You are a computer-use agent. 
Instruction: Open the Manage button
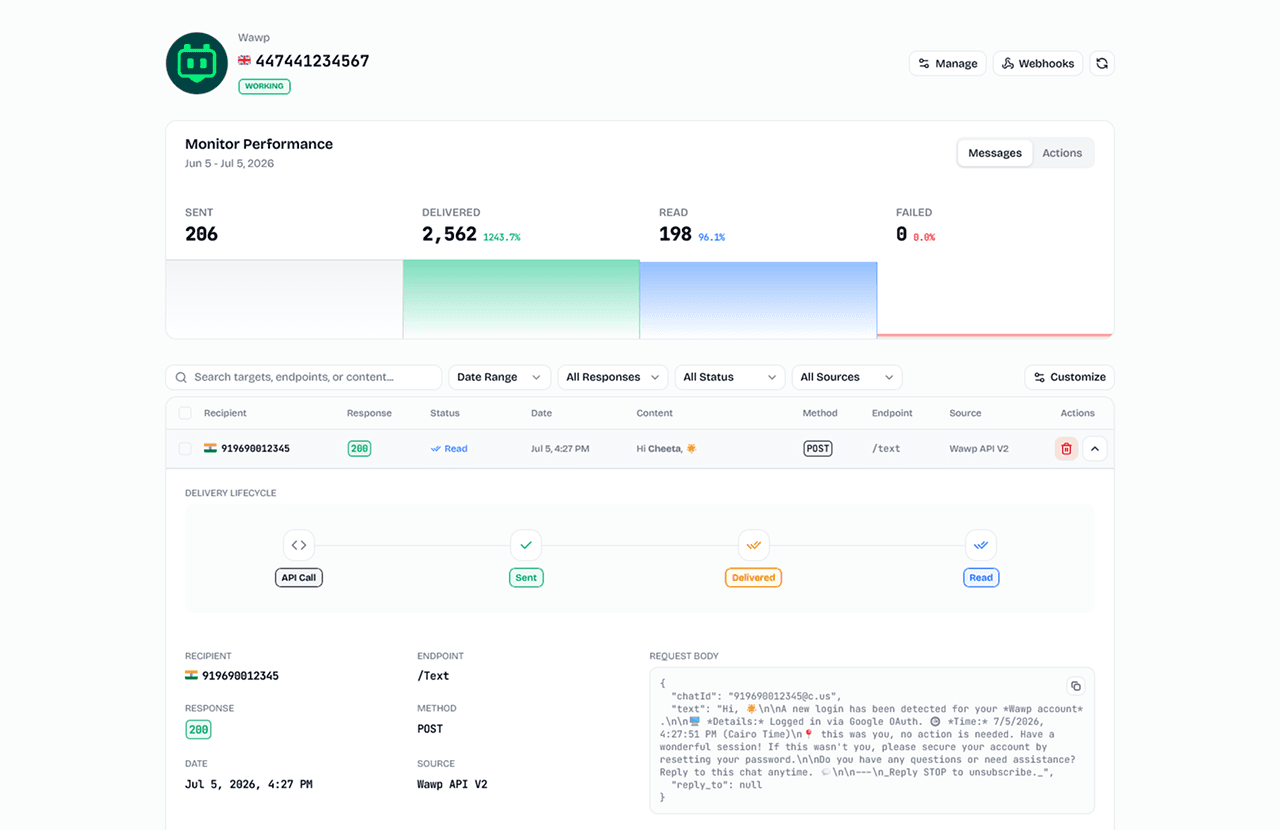coord(948,63)
